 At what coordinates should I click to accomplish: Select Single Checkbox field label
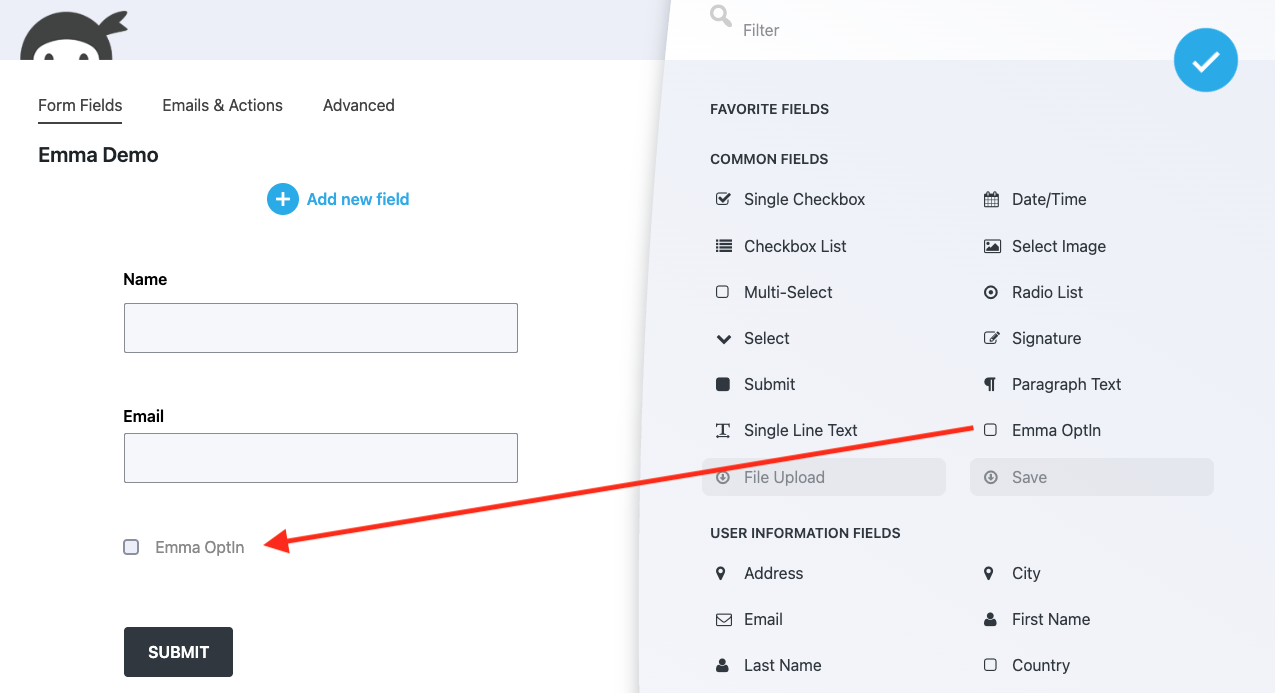[x=805, y=199]
